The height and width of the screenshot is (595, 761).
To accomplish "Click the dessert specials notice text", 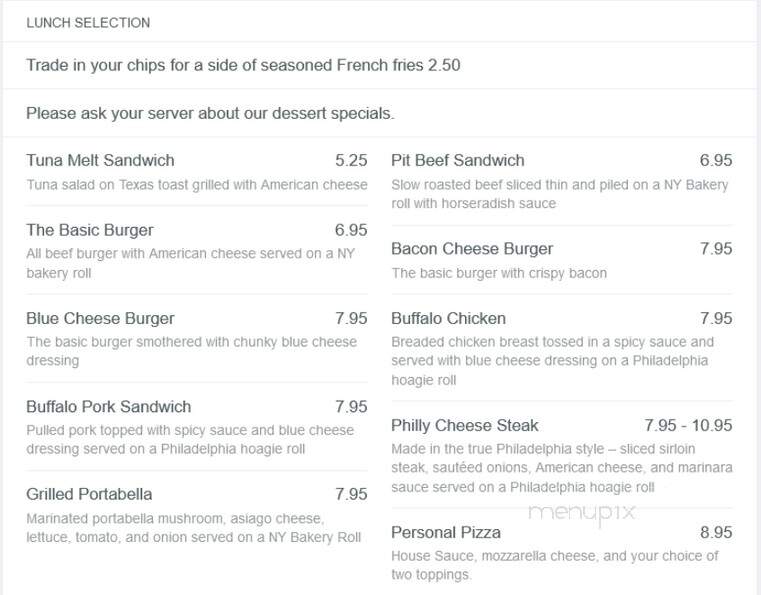I will (210, 113).
